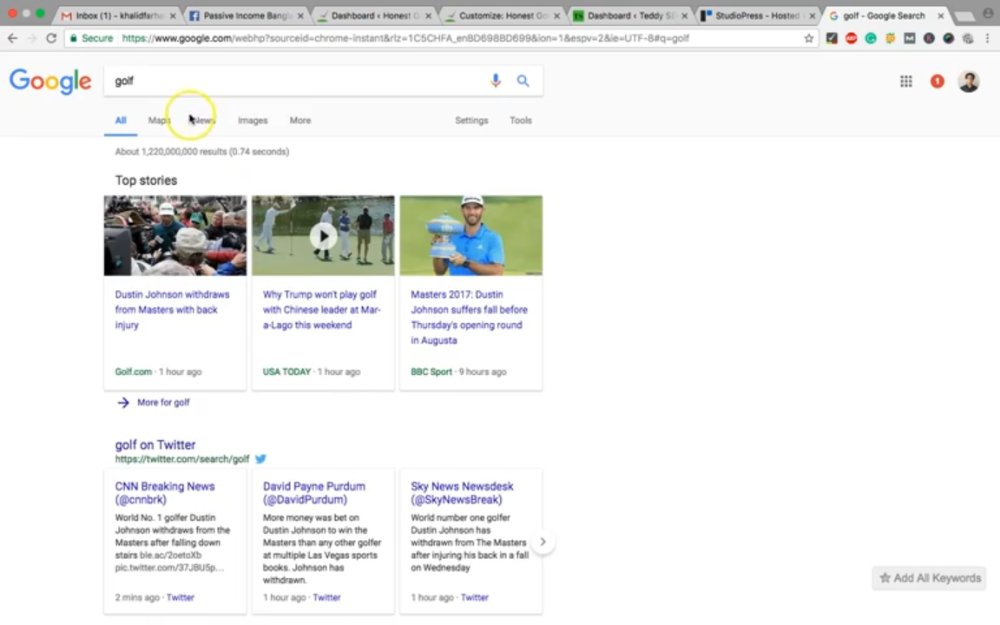The height and width of the screenshot is (625, 1000).
Task: Expand the More search options menu
Action: (x=300, y=120)
